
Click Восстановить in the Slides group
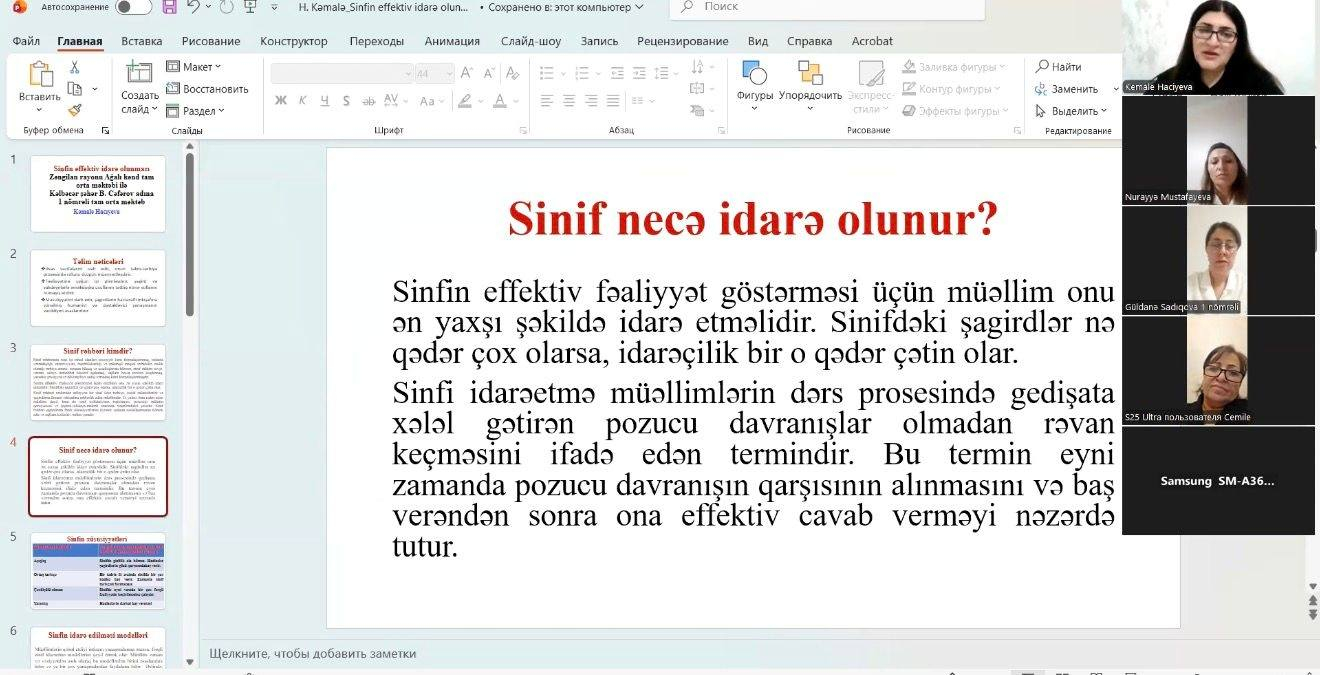pyautogui.click(x=217, y=89)
